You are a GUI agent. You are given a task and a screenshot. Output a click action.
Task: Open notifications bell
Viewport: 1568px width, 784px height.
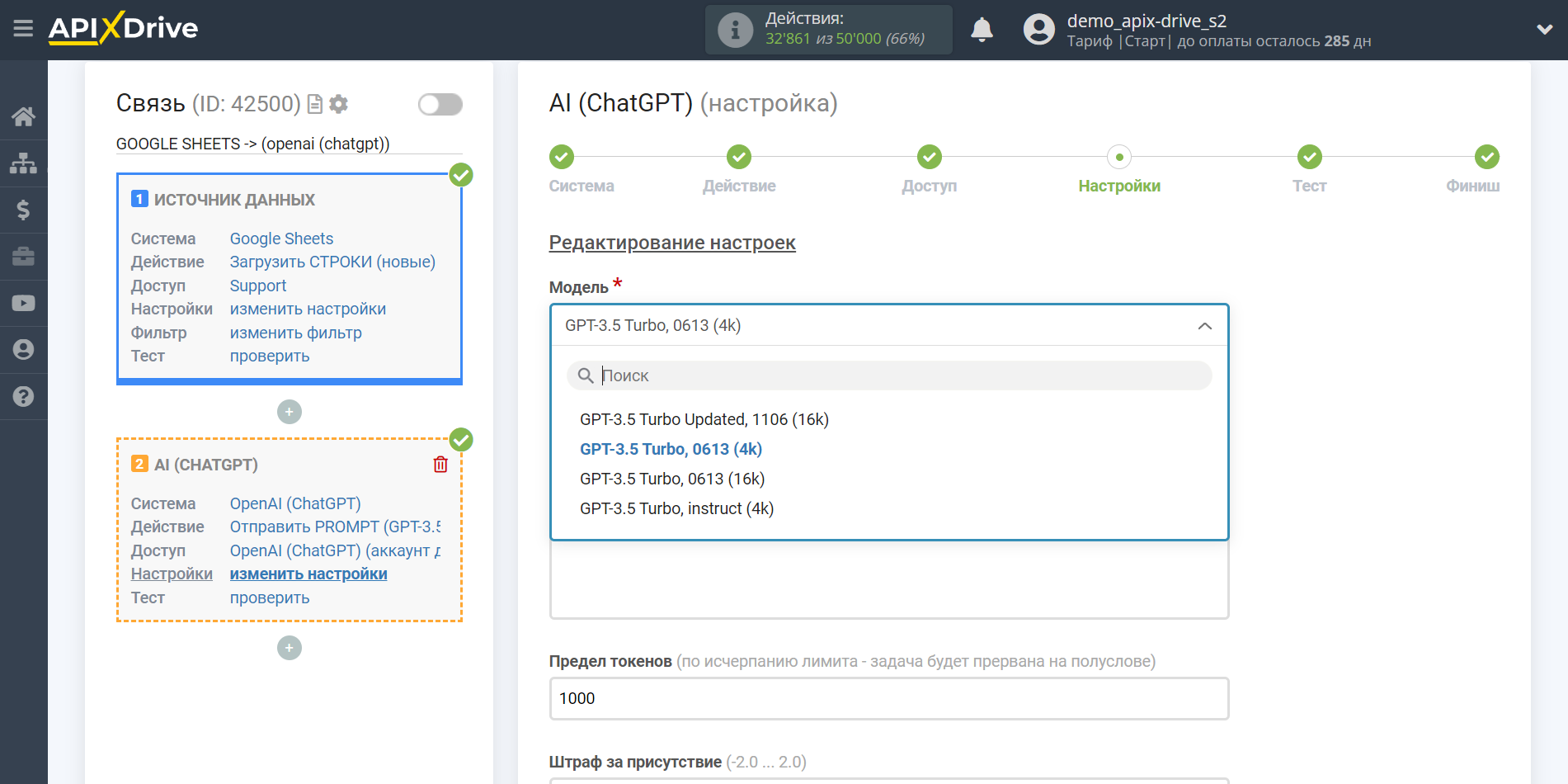coord(982,30)
